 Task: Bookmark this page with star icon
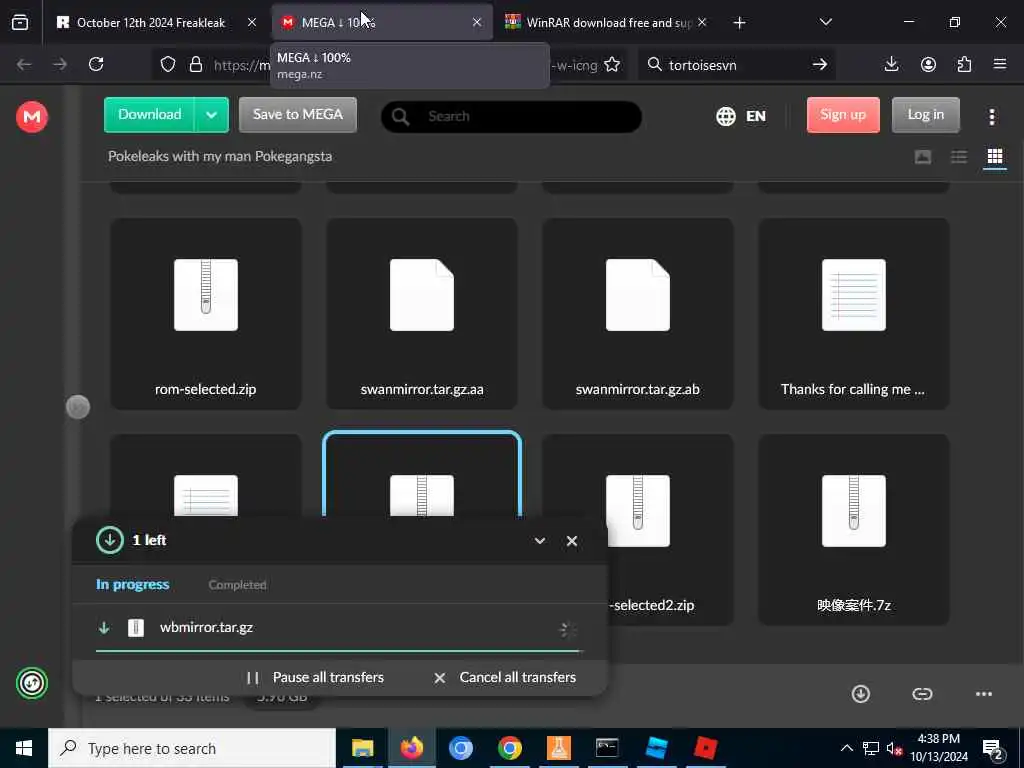612,64
